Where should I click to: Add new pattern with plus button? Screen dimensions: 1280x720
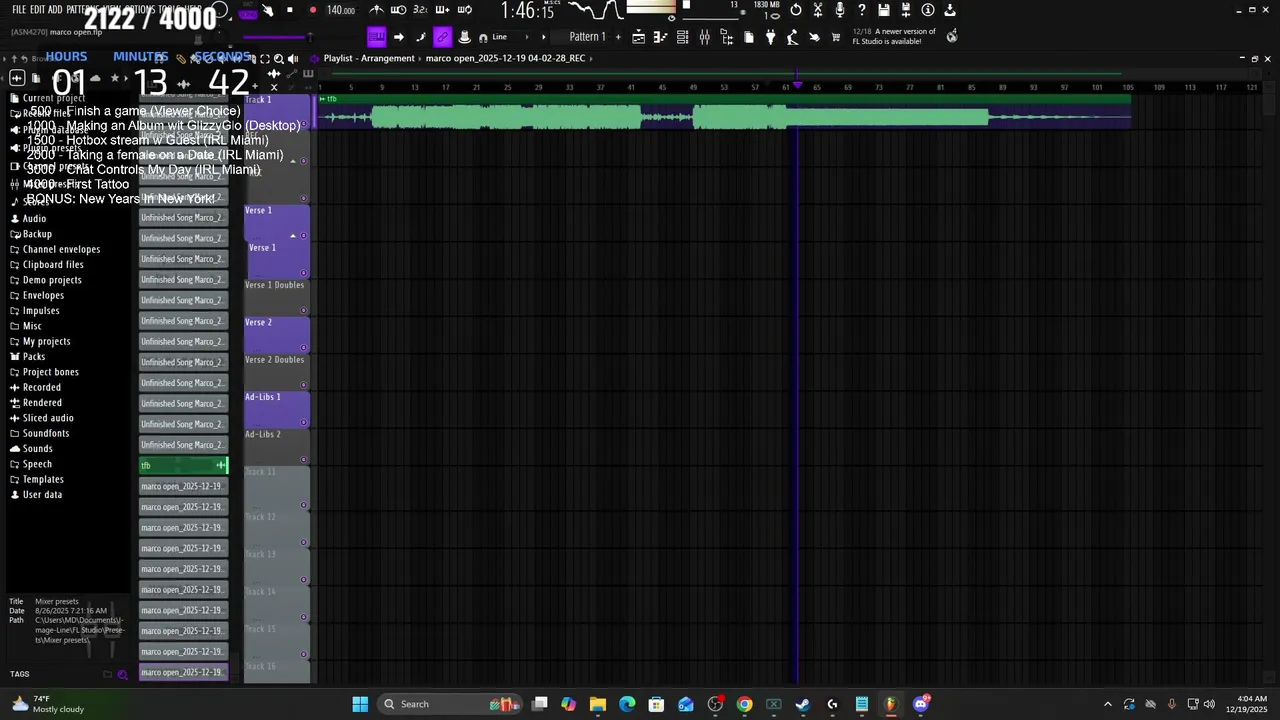pos(618,37)
